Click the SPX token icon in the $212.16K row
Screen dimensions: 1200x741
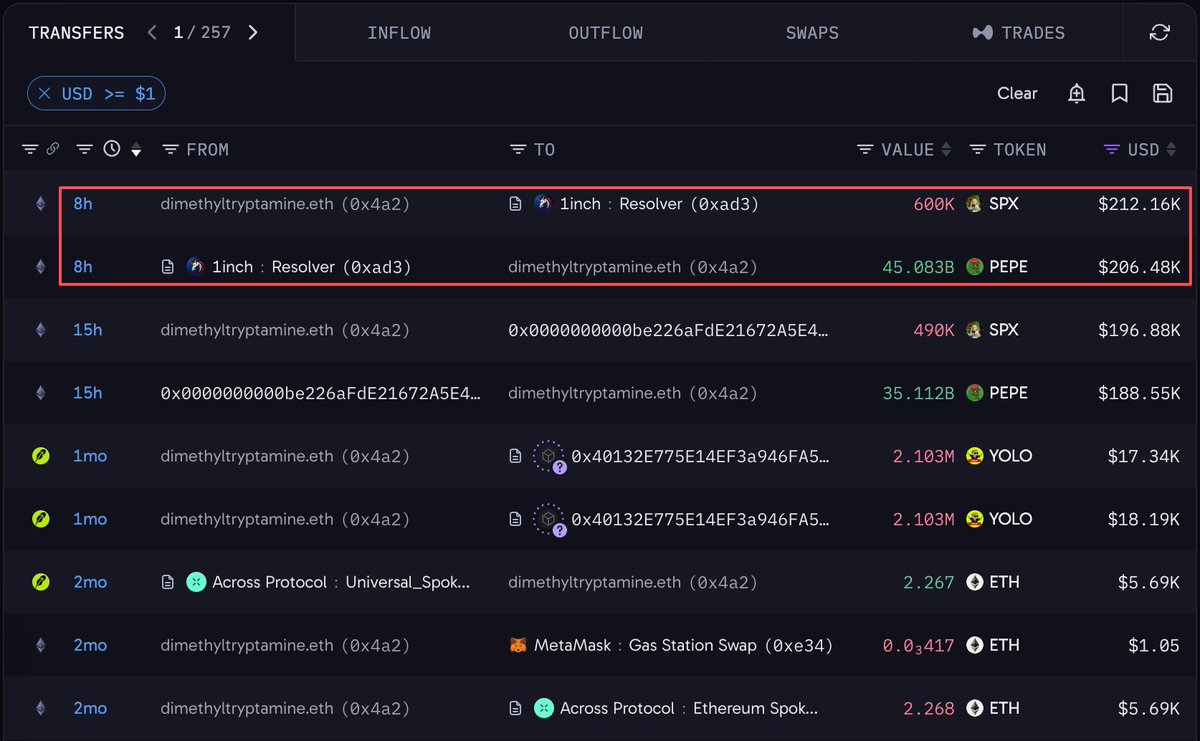(974, 204)
